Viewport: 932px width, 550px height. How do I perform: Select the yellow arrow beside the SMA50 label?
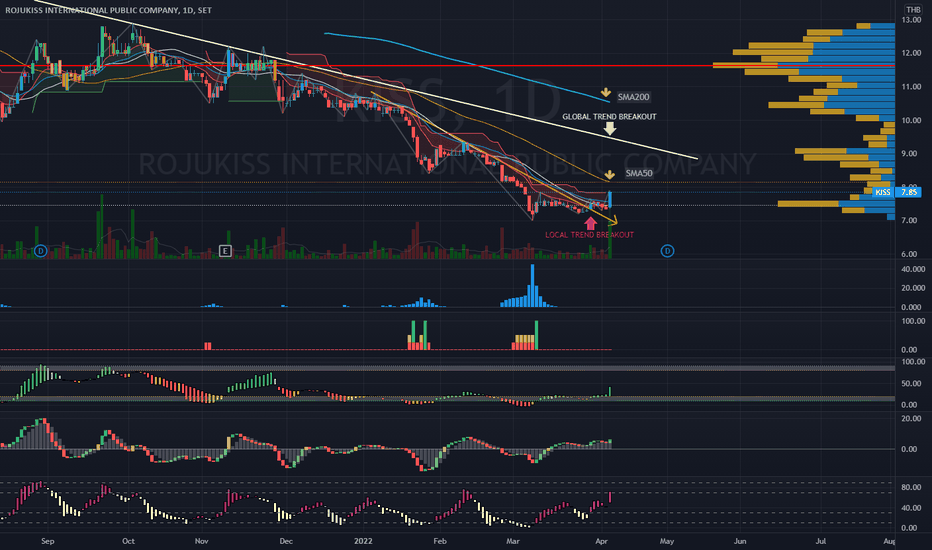pos(609,174)
